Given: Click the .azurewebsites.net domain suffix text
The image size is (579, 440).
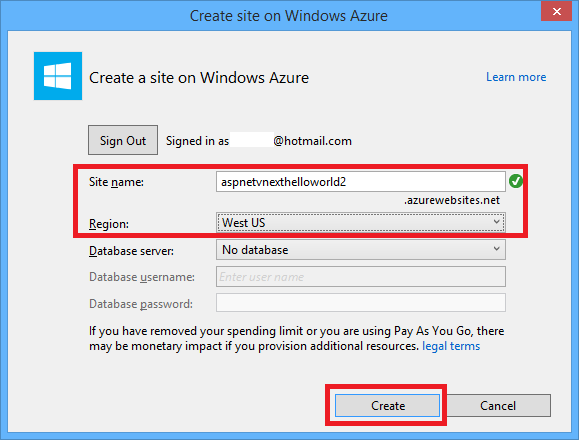Looking at the screenshot, I should pyautogui.click(x=452, y=200).
